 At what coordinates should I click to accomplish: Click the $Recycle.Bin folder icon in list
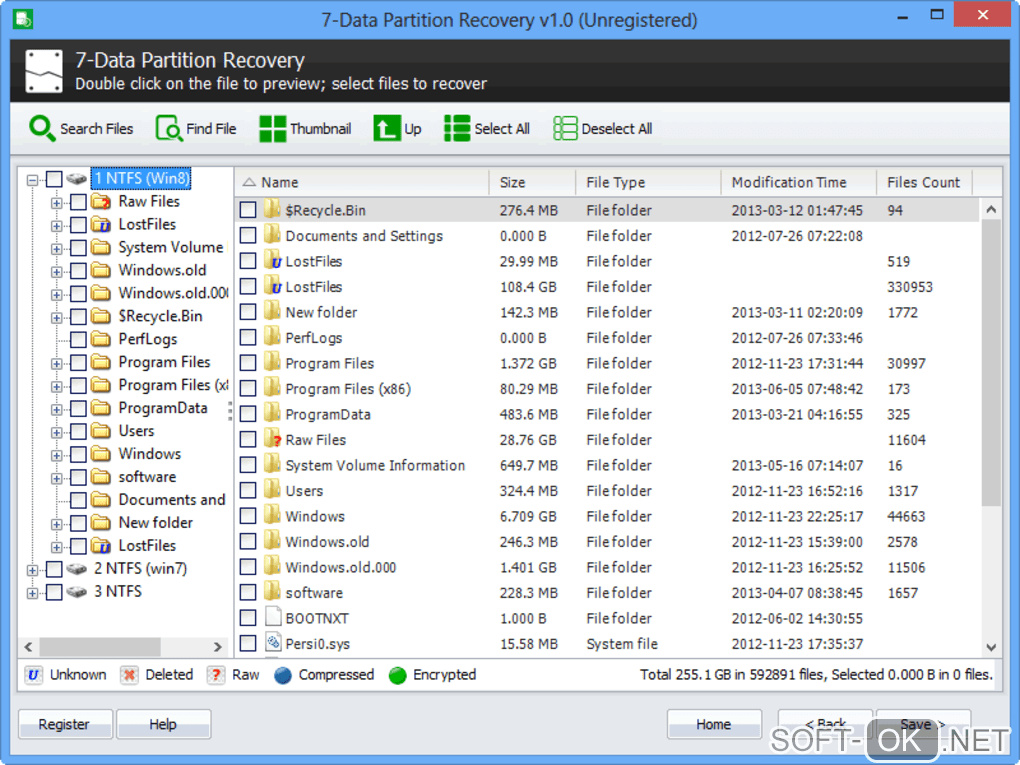272,209
